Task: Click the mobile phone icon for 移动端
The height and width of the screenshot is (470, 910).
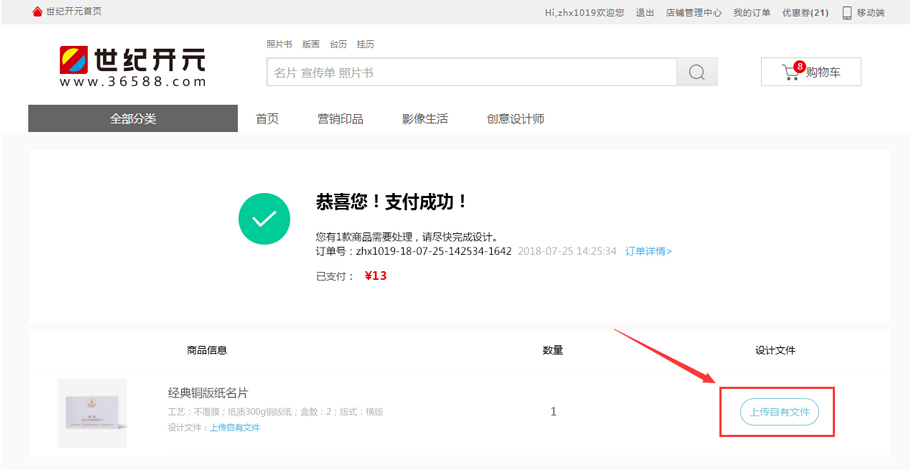Action: tap(847, 13)
